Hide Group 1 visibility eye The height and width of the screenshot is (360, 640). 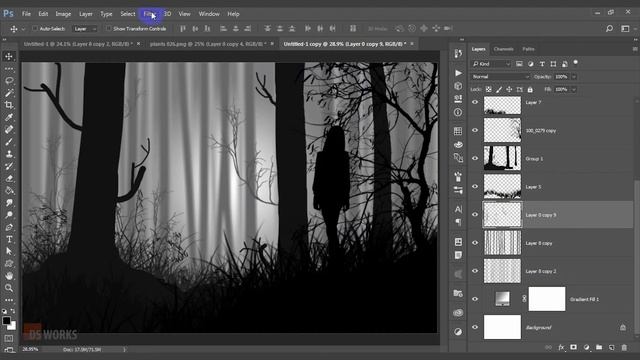coord(475,158)
